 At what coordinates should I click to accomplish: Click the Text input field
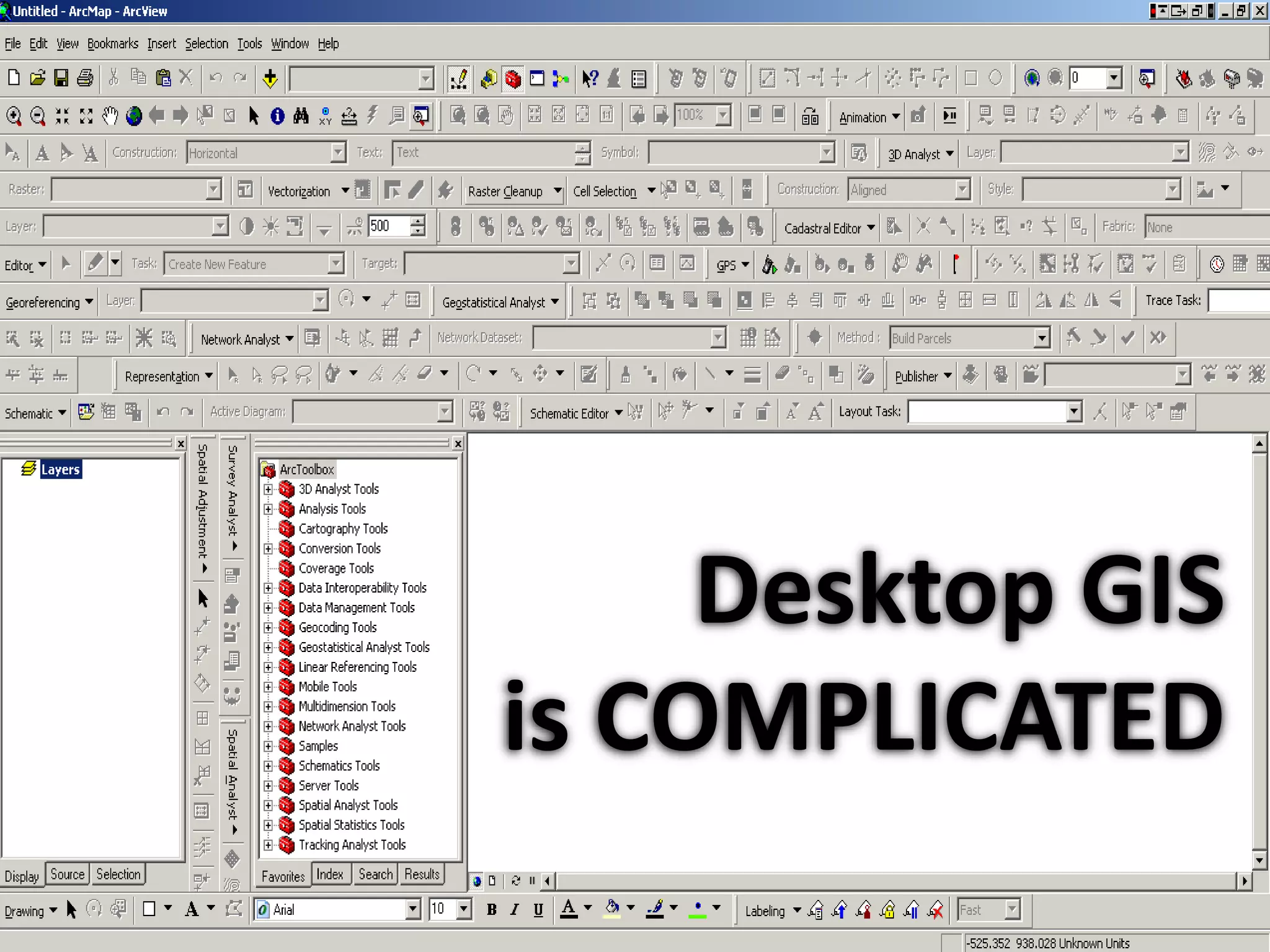(x=484, y=152)
